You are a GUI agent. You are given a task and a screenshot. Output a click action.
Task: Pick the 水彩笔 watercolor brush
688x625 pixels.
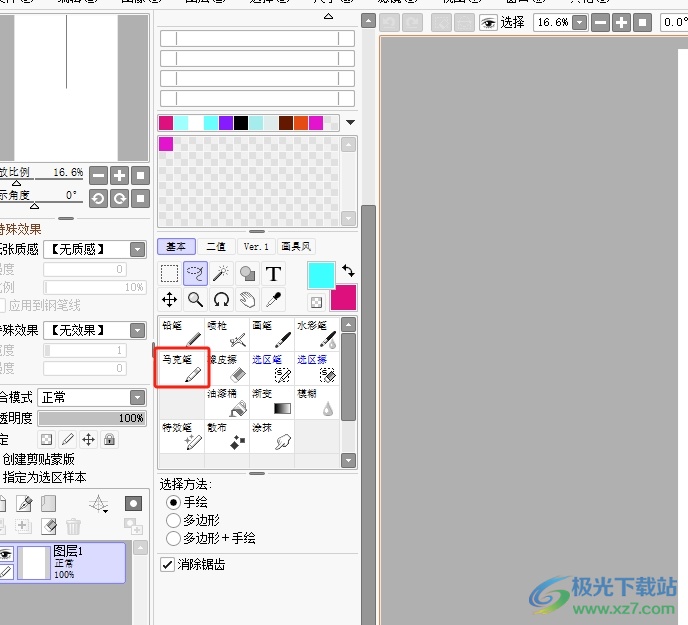click(317, 334)
